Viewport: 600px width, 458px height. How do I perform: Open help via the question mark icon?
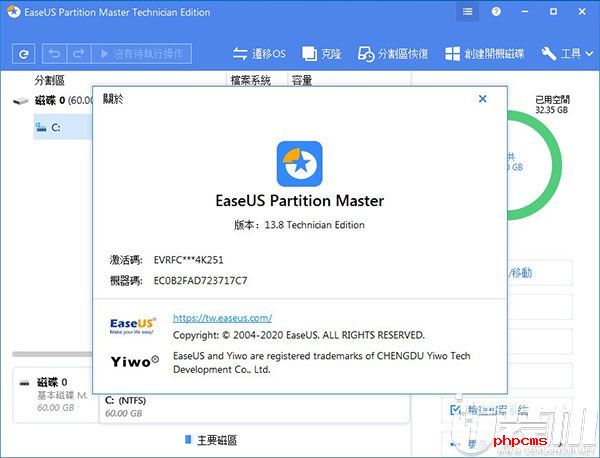point(496,11)
